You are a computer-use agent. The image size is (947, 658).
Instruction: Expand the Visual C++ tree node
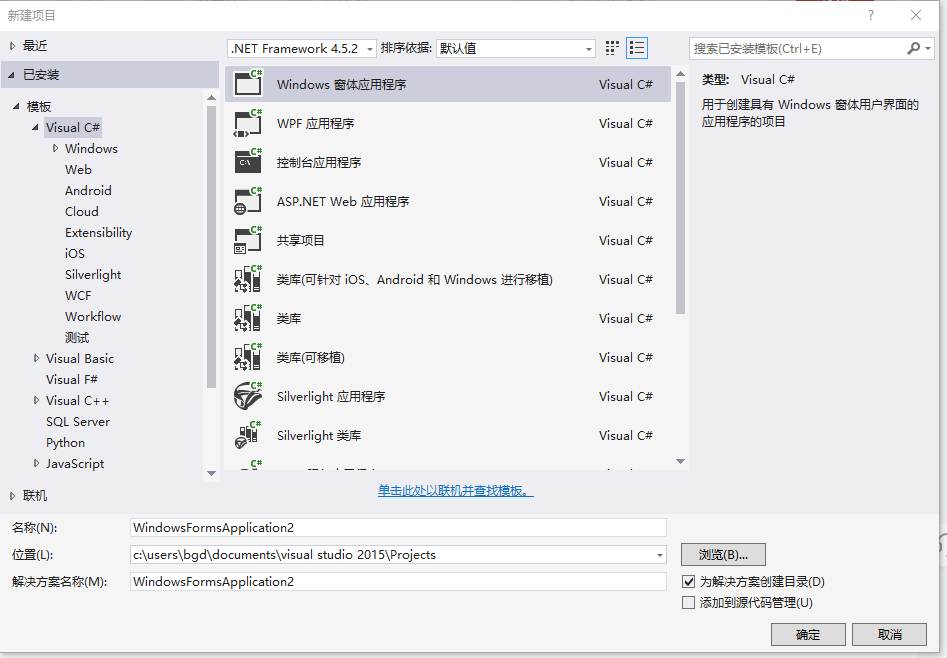[36, 400]
